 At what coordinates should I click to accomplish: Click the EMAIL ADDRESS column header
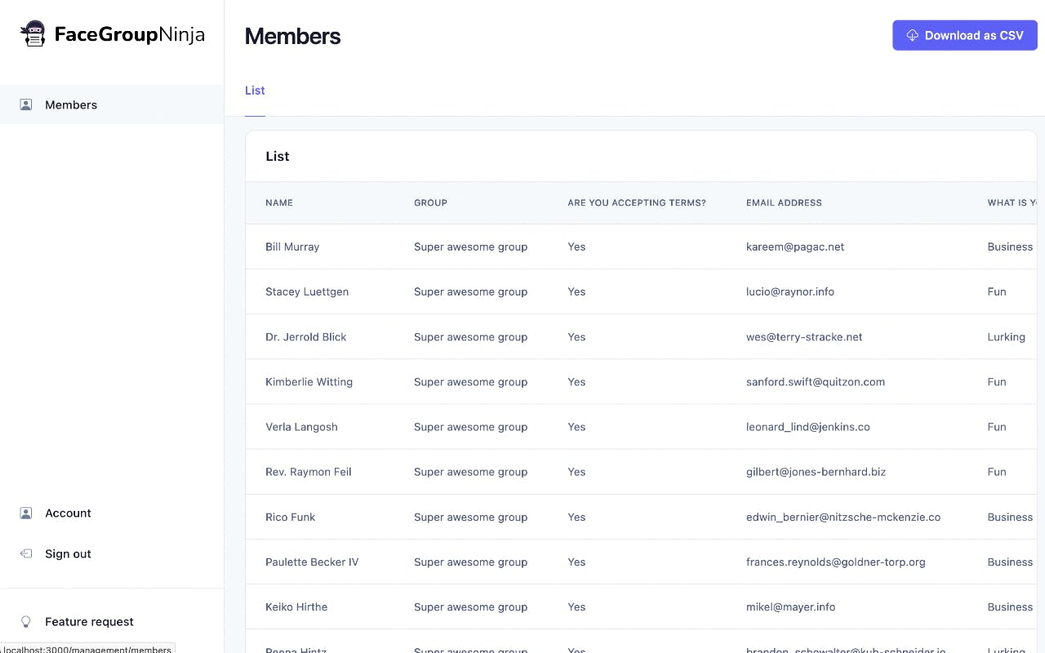point(784,203)
